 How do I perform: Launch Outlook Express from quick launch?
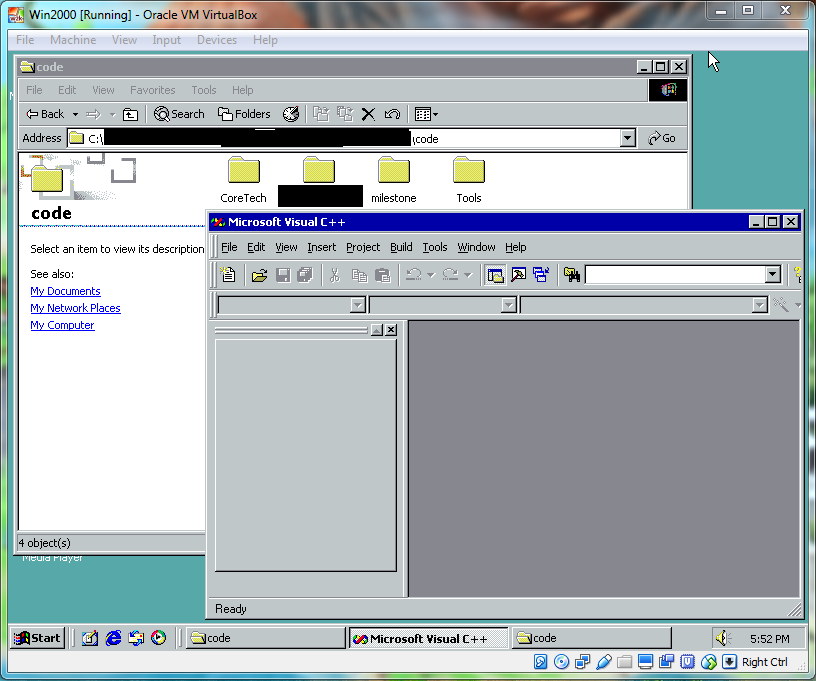point(136,638)
